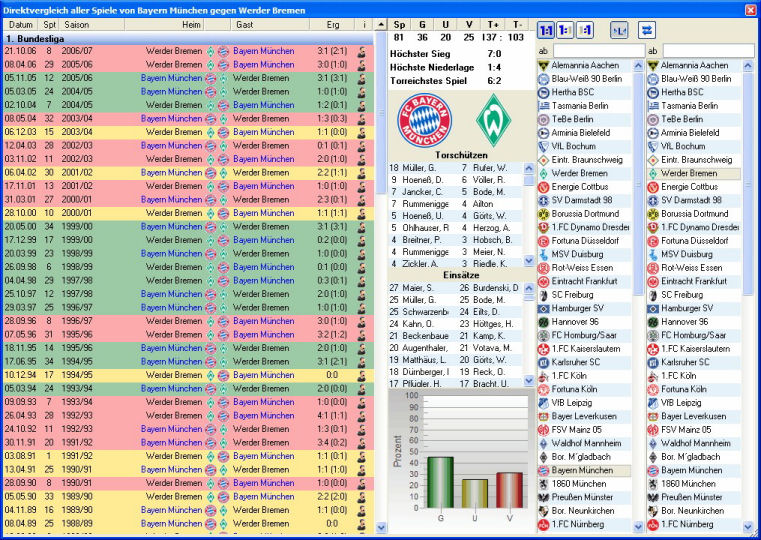The image size is (761, 540).
Task: Sort matches by the Datum column header
Action: pyautogui.click(x=21, y=25)
